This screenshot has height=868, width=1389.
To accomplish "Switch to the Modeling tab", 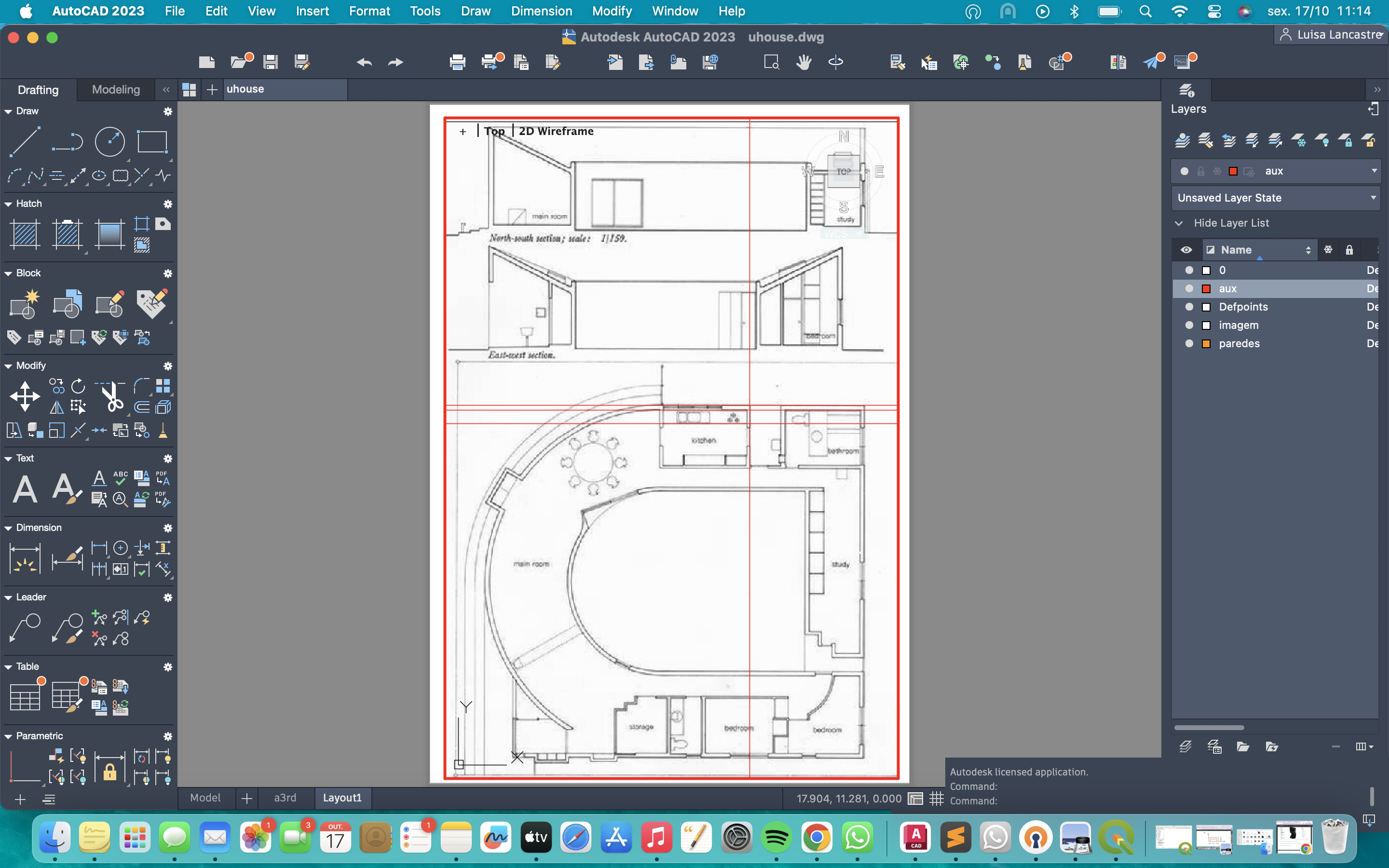I will [116, 90].
